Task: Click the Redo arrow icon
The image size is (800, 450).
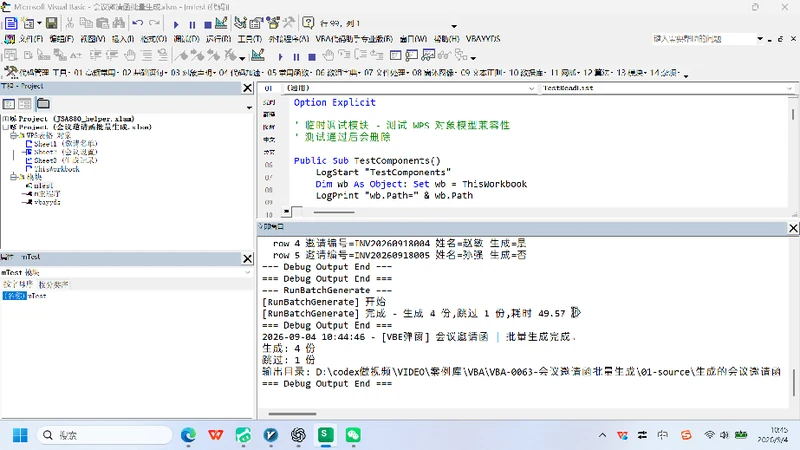Action: coord(154,23)
